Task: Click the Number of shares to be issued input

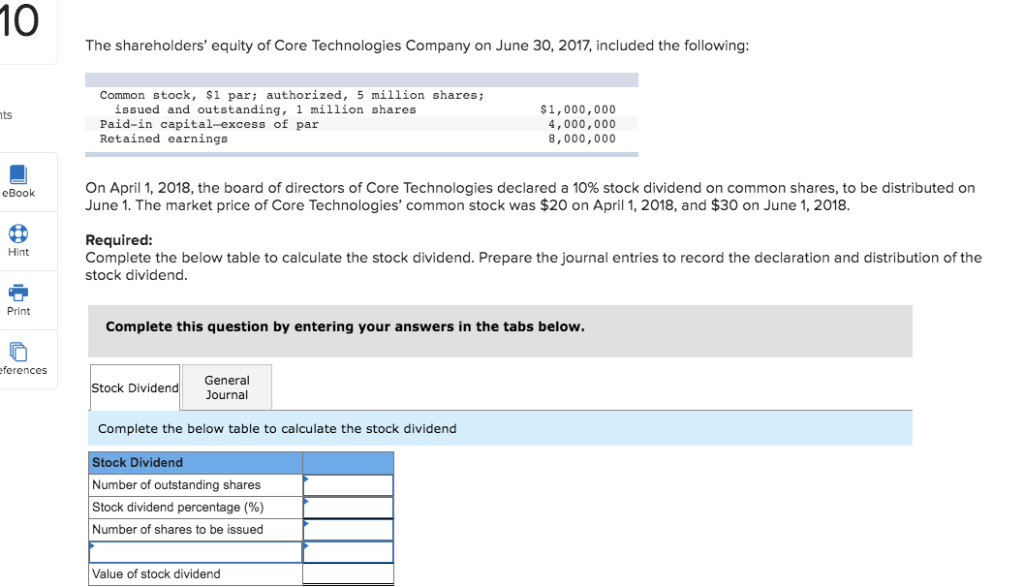Action: (348, 530)
